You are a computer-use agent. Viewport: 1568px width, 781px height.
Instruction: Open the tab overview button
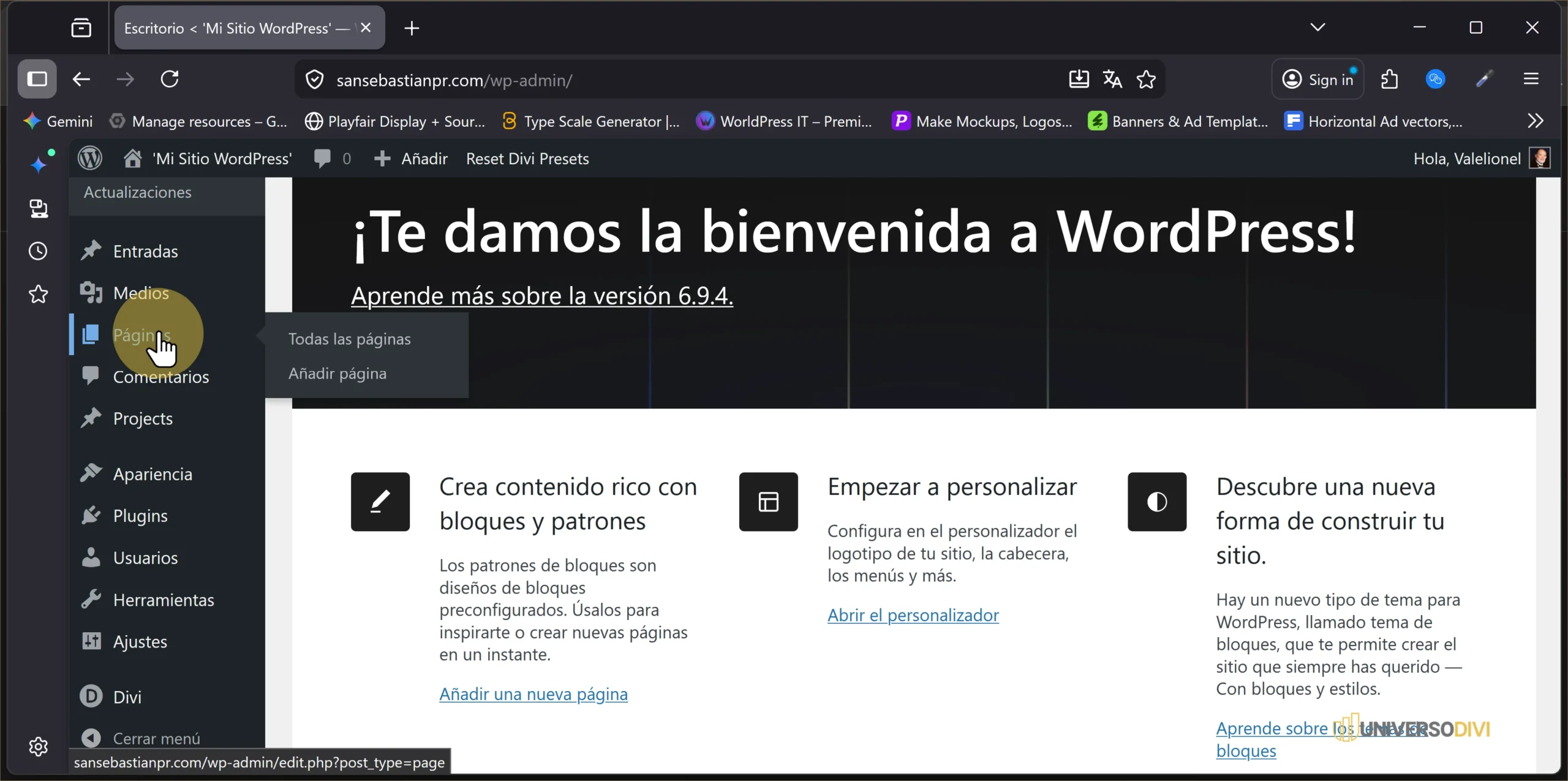click(x=81, y=28)
